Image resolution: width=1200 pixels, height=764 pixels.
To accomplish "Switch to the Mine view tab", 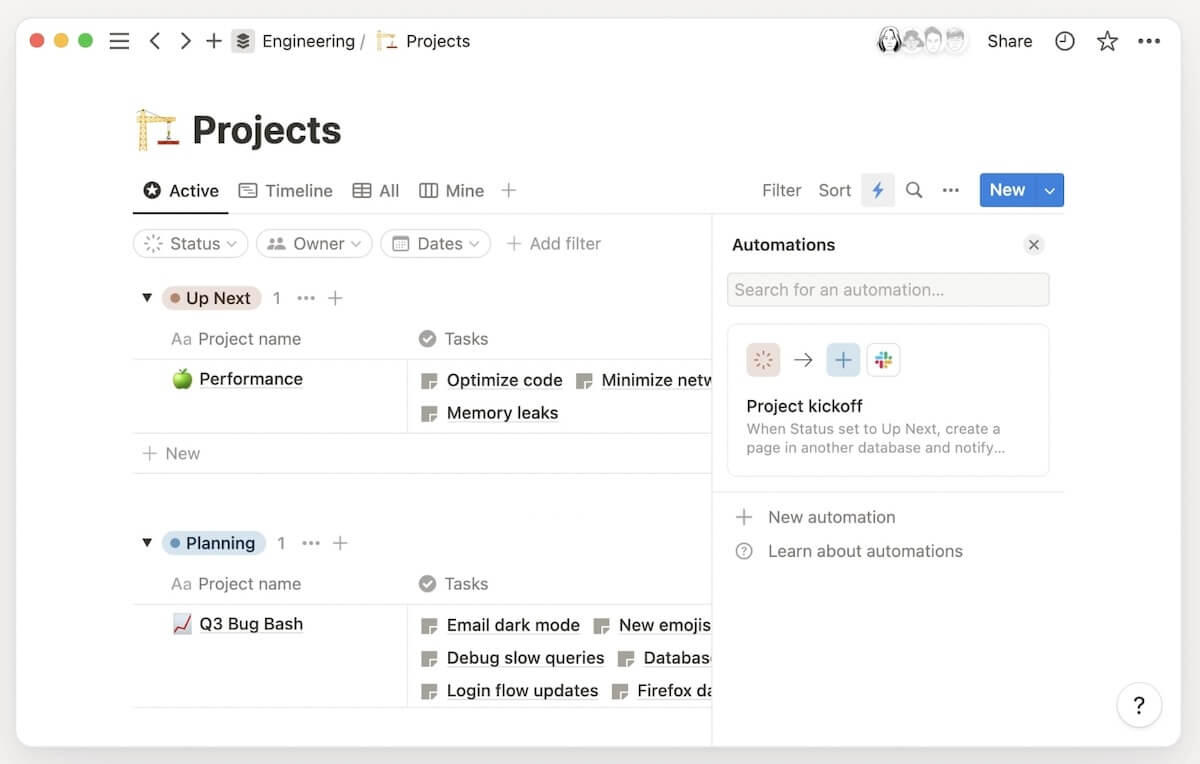I will pyautogui.click(x=452, y=190).
